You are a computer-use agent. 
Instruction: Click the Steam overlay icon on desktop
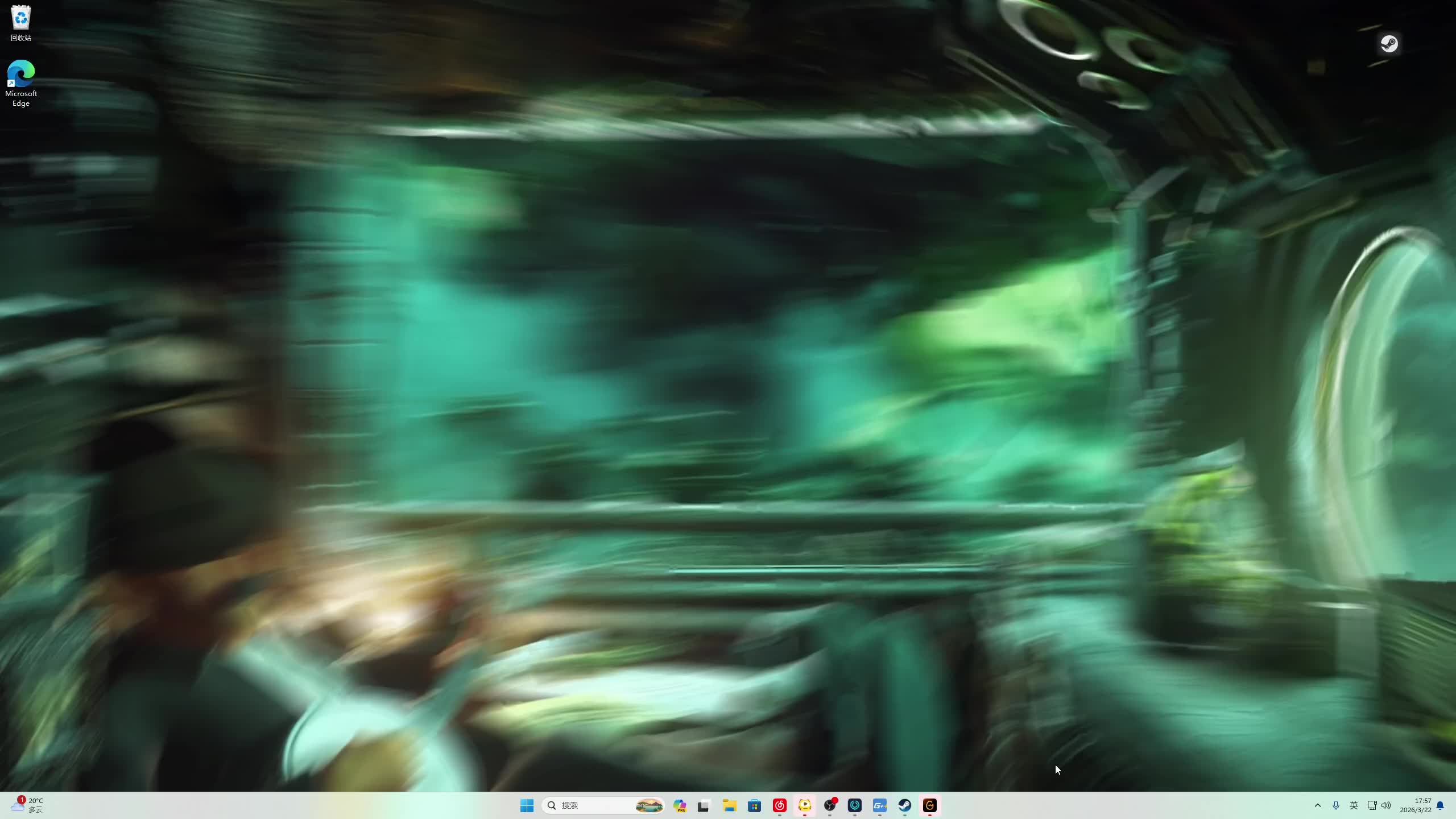pyautogui.click(x=1389, y=44)
